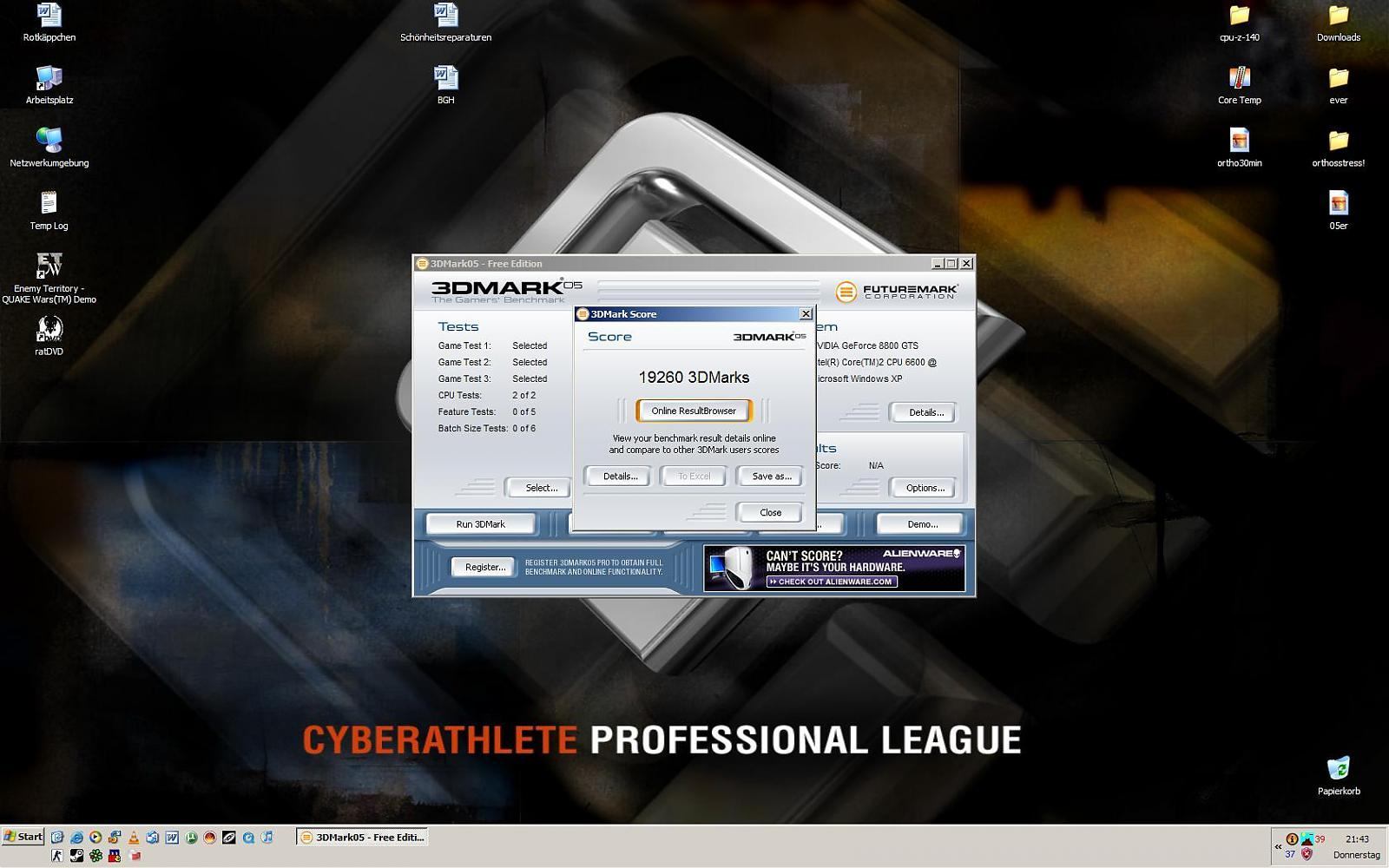Launch Microsoft Word from quick launch
This screenshot has width=1389, height=868.
(172, 838)
